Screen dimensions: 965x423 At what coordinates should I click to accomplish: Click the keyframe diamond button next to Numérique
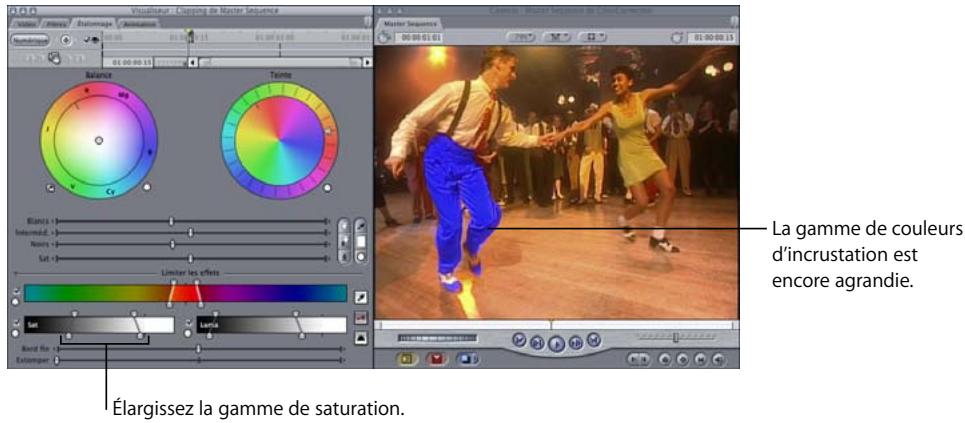point(66,39)
